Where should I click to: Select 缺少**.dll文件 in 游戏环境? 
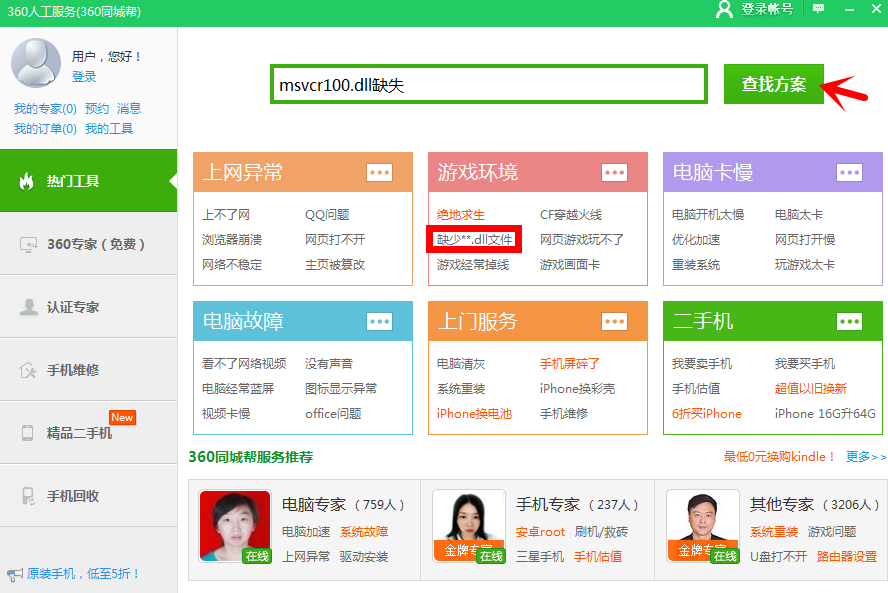coord(475,240)
